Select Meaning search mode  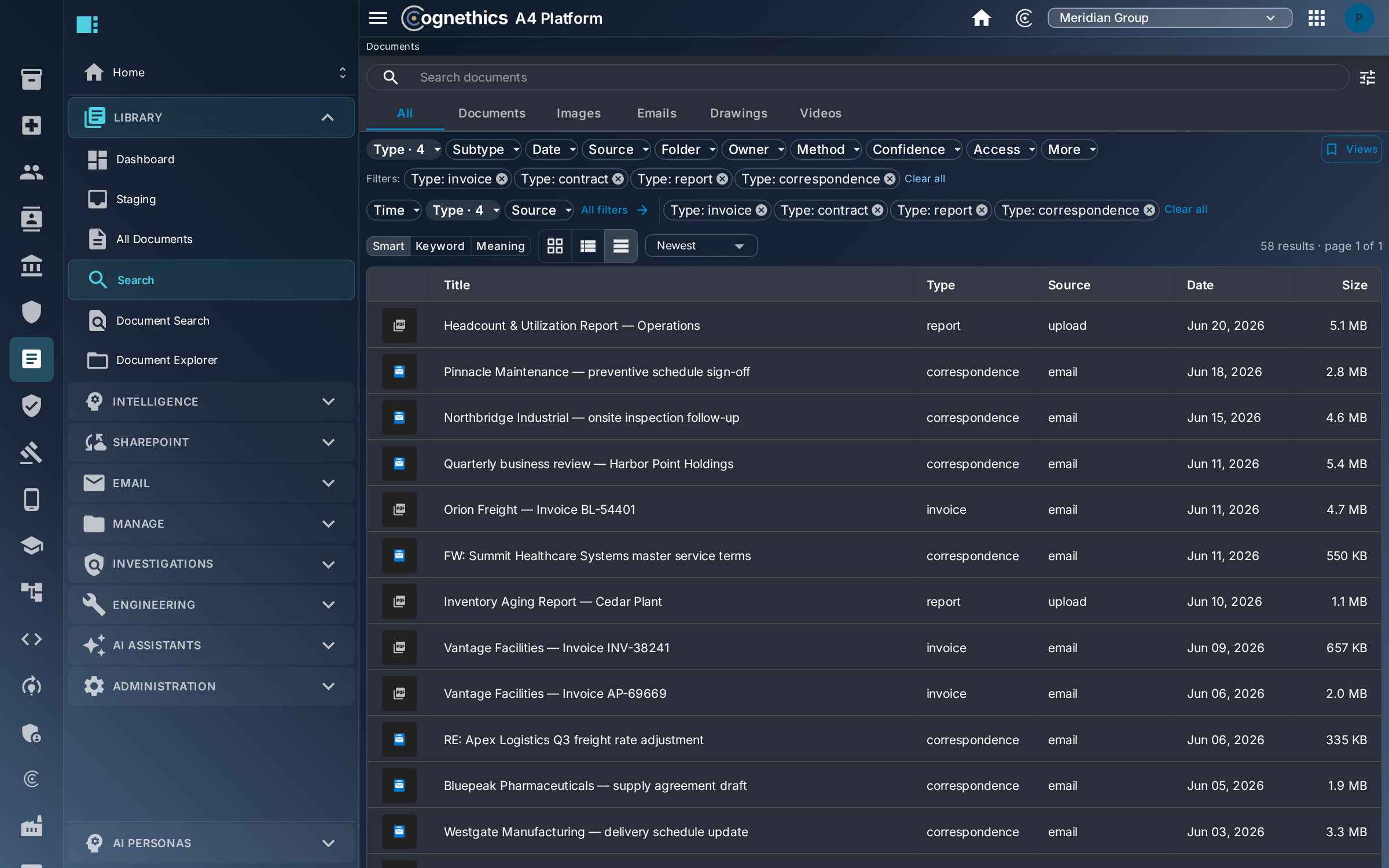(500, 246)
